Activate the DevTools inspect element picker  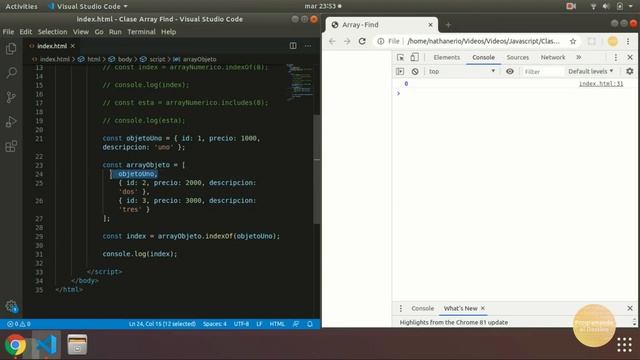[x=400, y=58]
